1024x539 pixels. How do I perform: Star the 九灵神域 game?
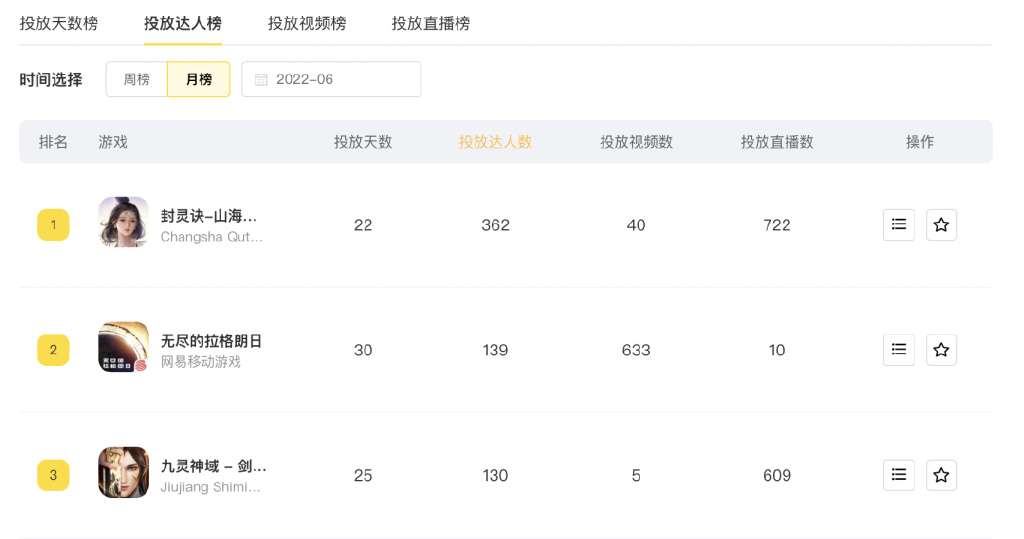pos(941,475)
